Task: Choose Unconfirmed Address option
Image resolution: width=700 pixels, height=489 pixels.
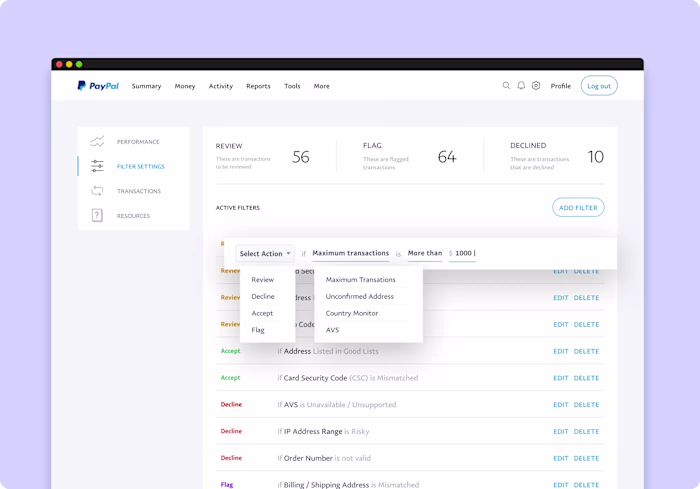Action: (x=360, y=297)
